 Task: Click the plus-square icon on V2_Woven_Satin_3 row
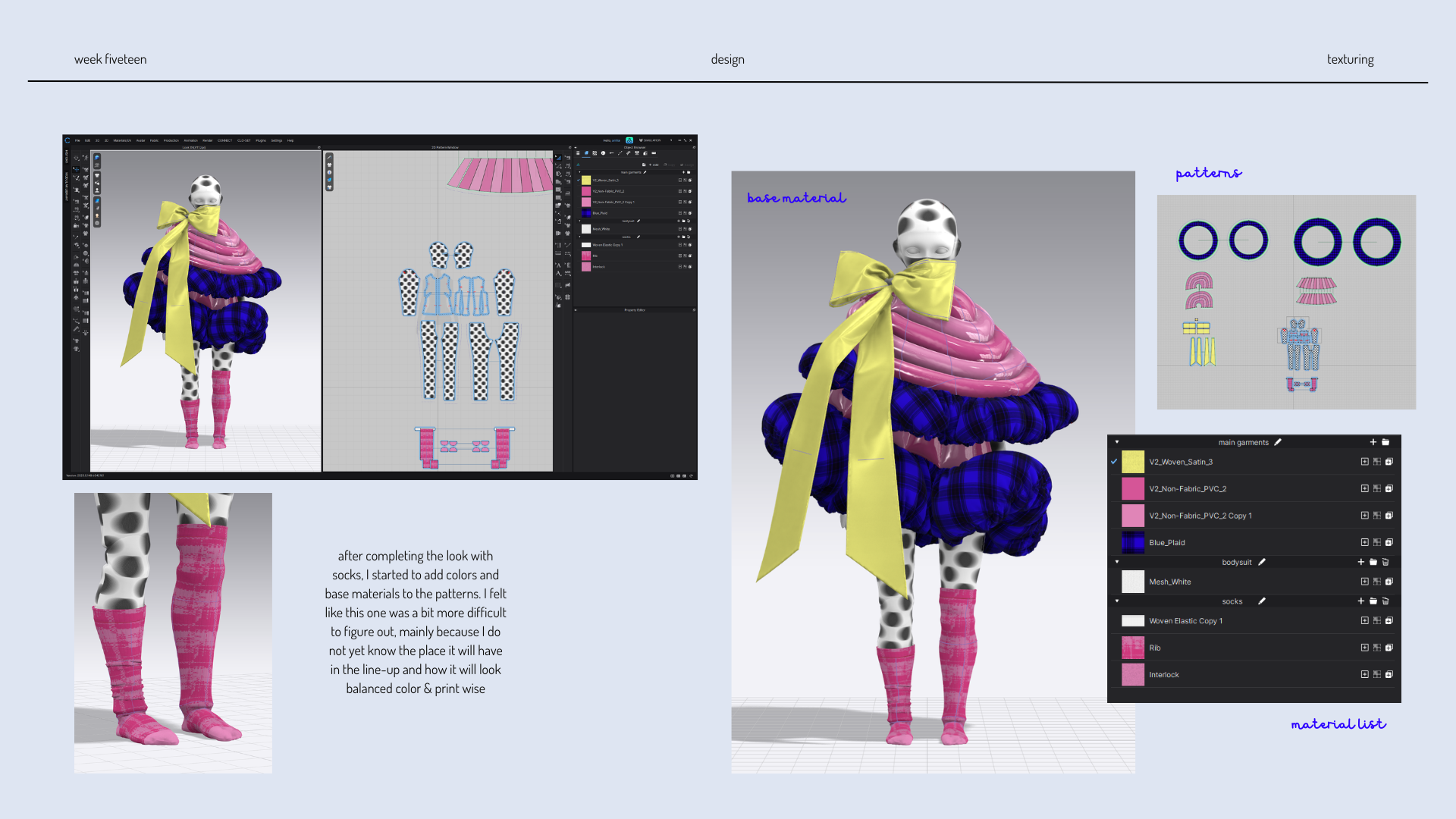pos(1365,461)
